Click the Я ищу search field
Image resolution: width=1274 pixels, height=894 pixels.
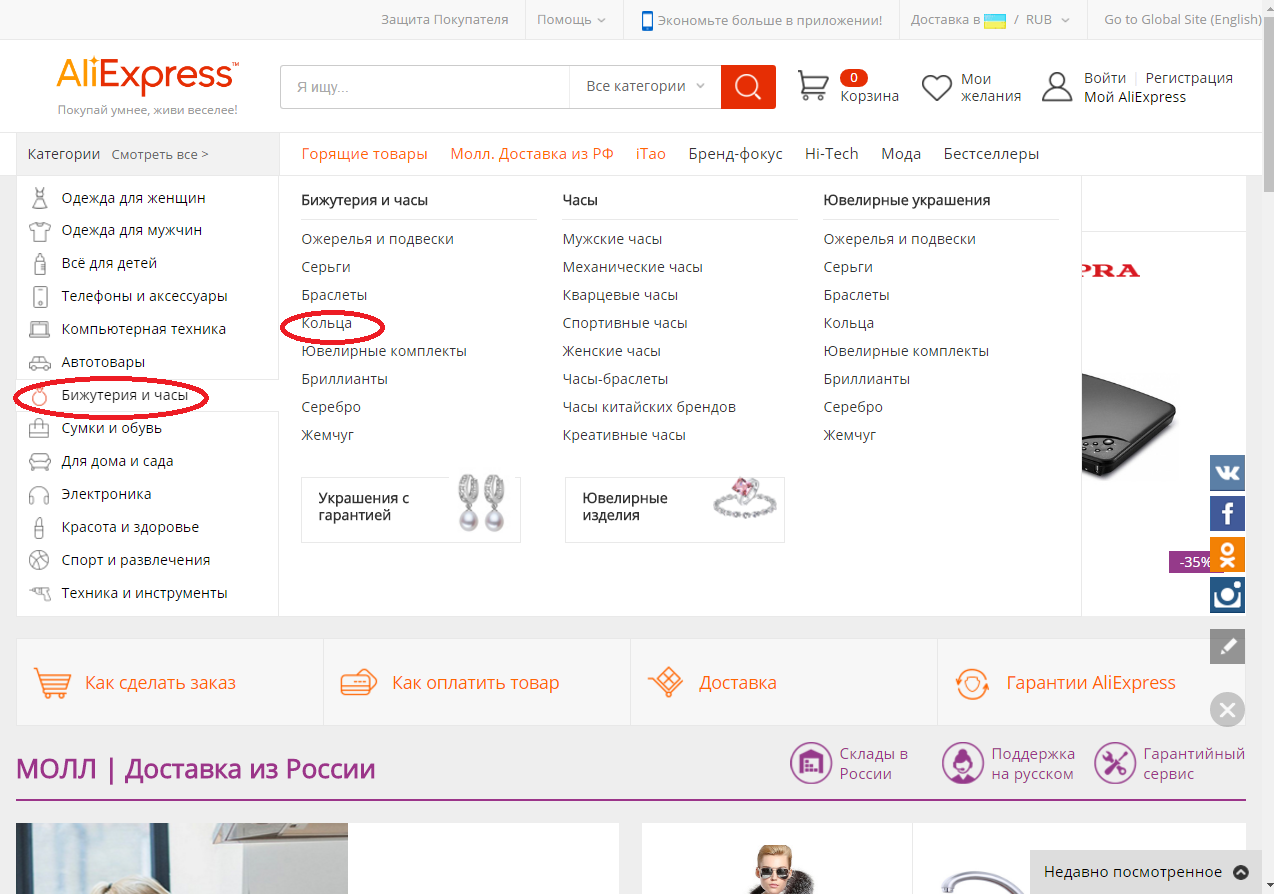point(425,87)
